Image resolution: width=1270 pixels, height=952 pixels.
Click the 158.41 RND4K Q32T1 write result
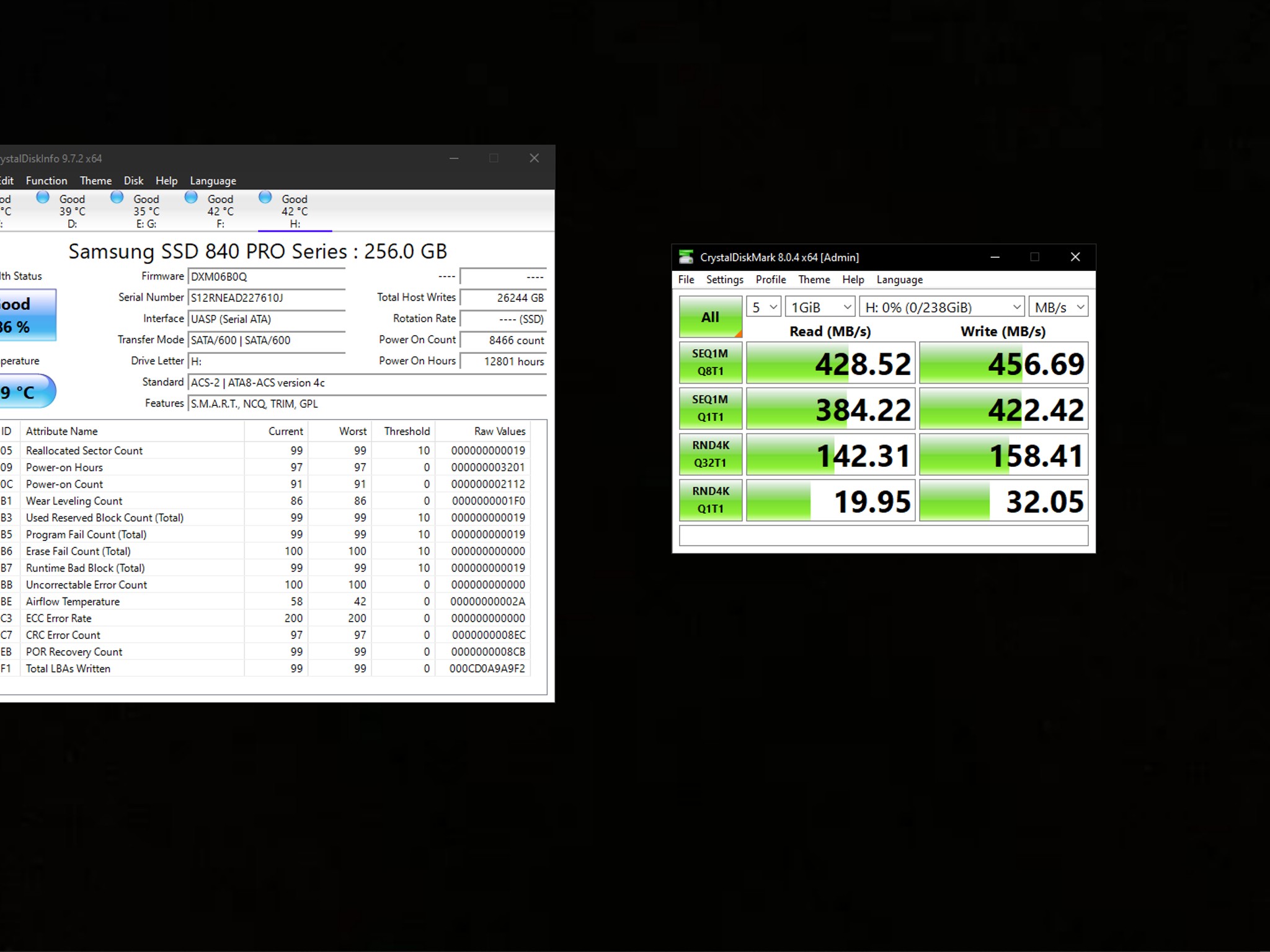(x=1003, y=454)
